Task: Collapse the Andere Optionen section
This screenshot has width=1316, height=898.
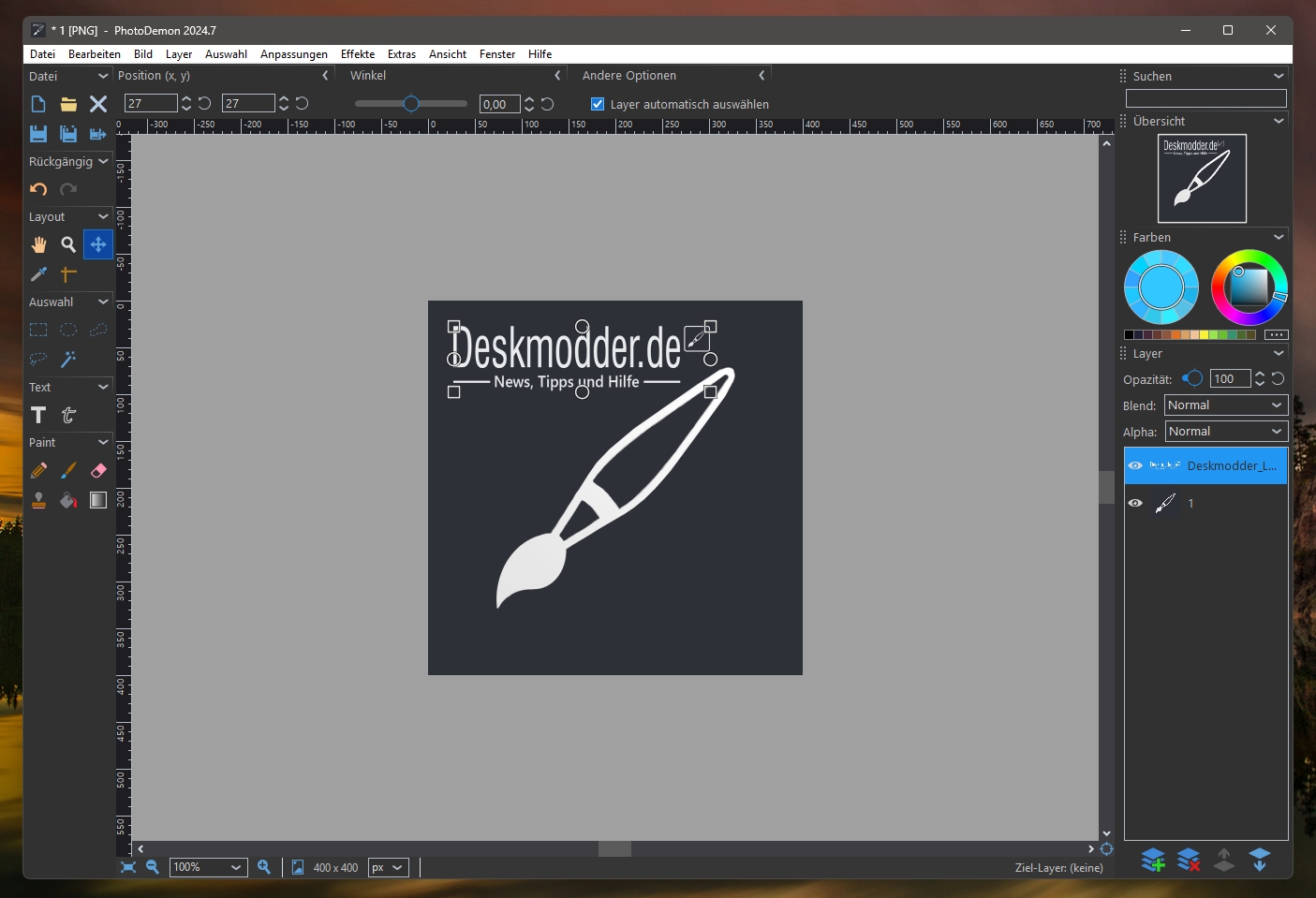Action: (x=762, y=75)
